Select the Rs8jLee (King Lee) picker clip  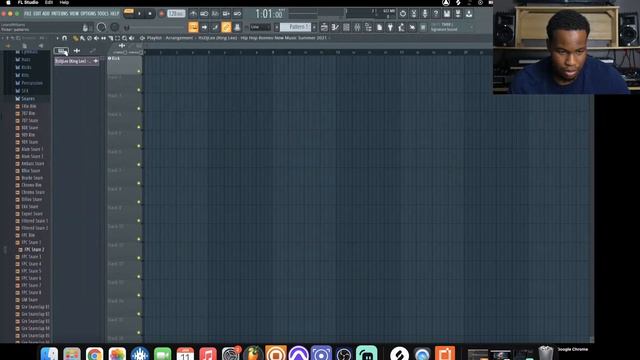pos(77,61)
